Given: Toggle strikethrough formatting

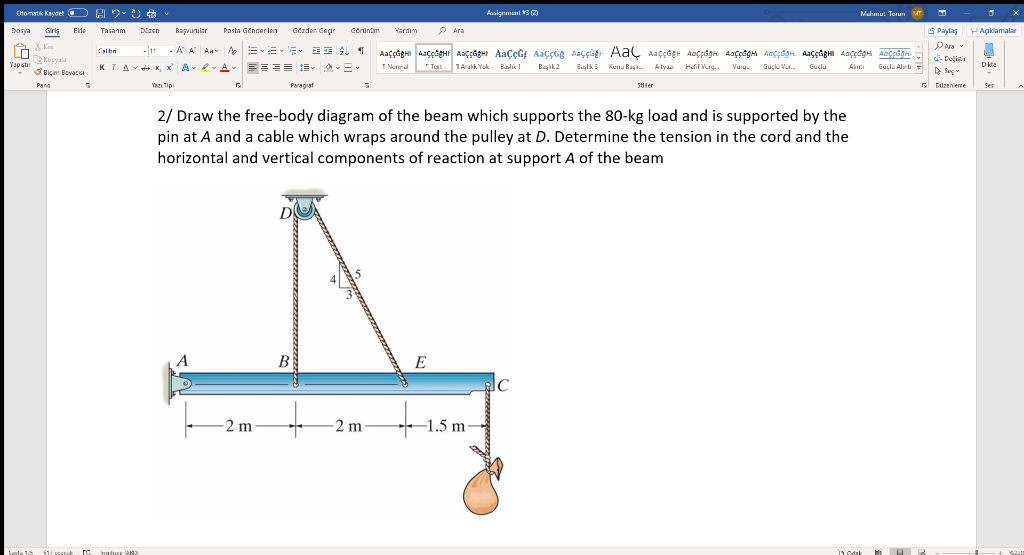Looking at the screenshot, I should point(146,68).
